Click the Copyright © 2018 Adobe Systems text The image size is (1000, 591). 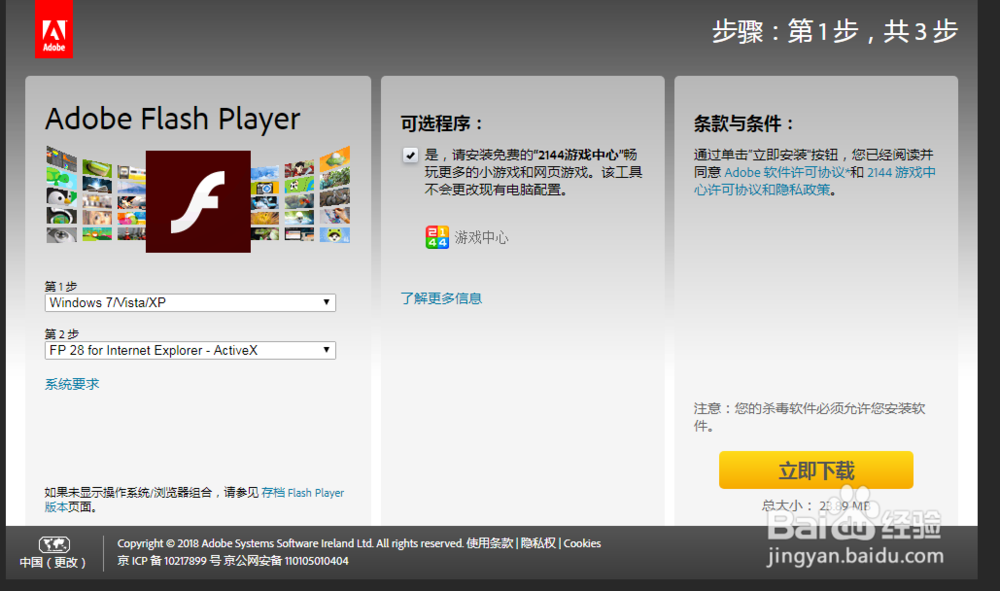point(290,543)
